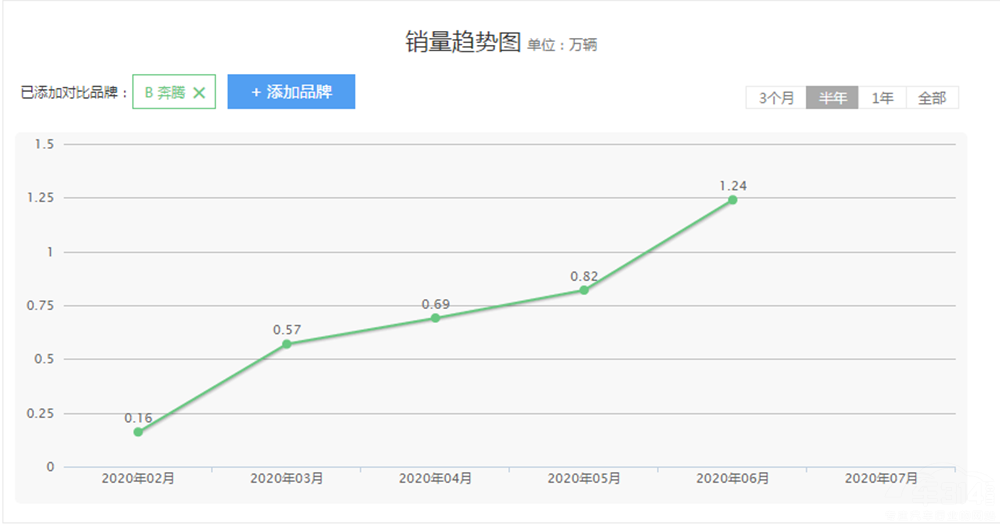Click the B 奔腾 brand tag text
1000x527 pixels.
(163, 93)
